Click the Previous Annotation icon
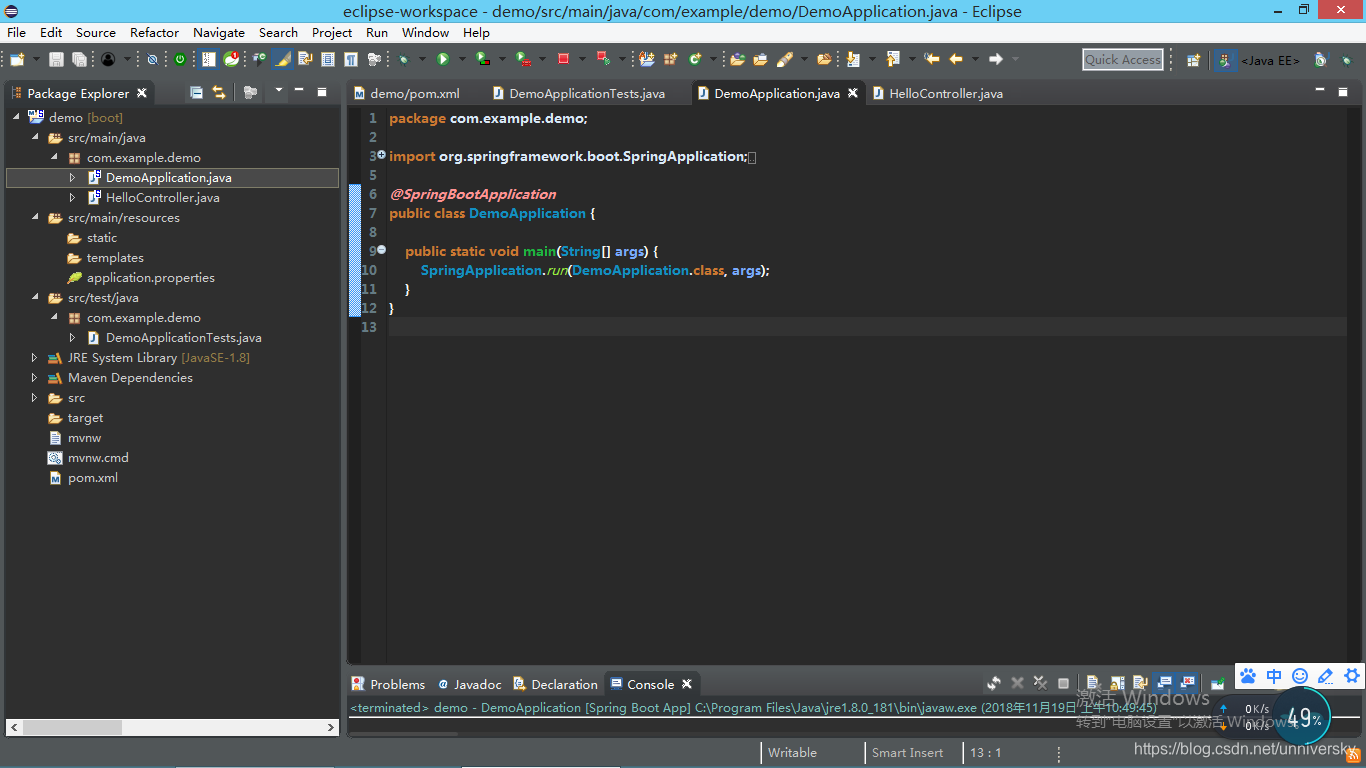Screen dimensions: 1366x768 tap(893, 59)
